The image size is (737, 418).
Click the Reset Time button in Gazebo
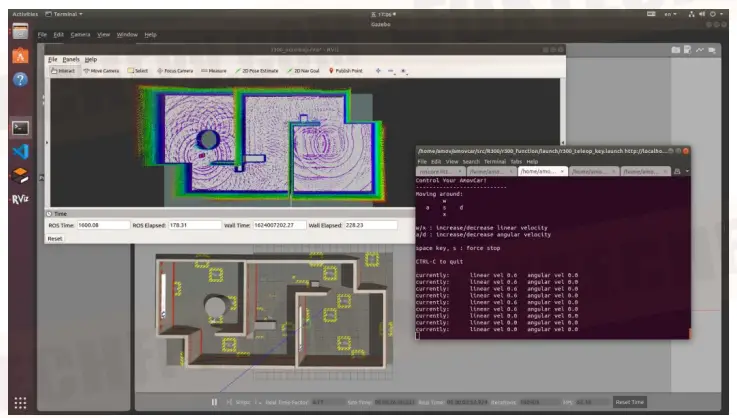tap(629, 402)
